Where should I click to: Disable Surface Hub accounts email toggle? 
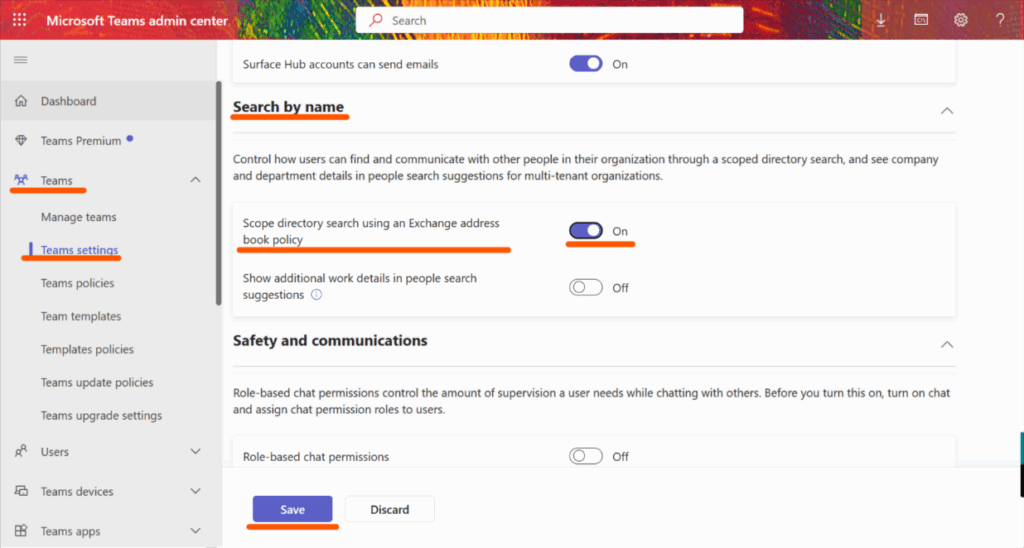pos(586,64)
